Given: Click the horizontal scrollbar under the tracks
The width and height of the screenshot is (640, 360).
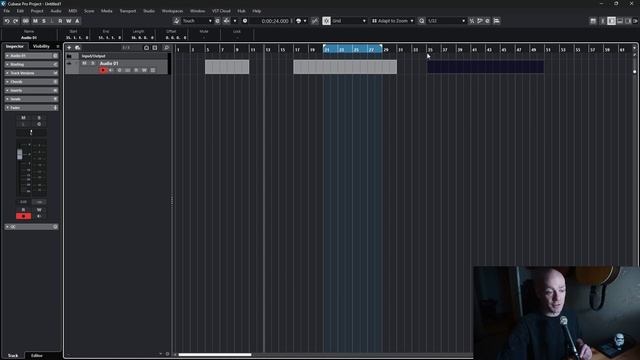Looking at the screenshot, I should [215, 355].
